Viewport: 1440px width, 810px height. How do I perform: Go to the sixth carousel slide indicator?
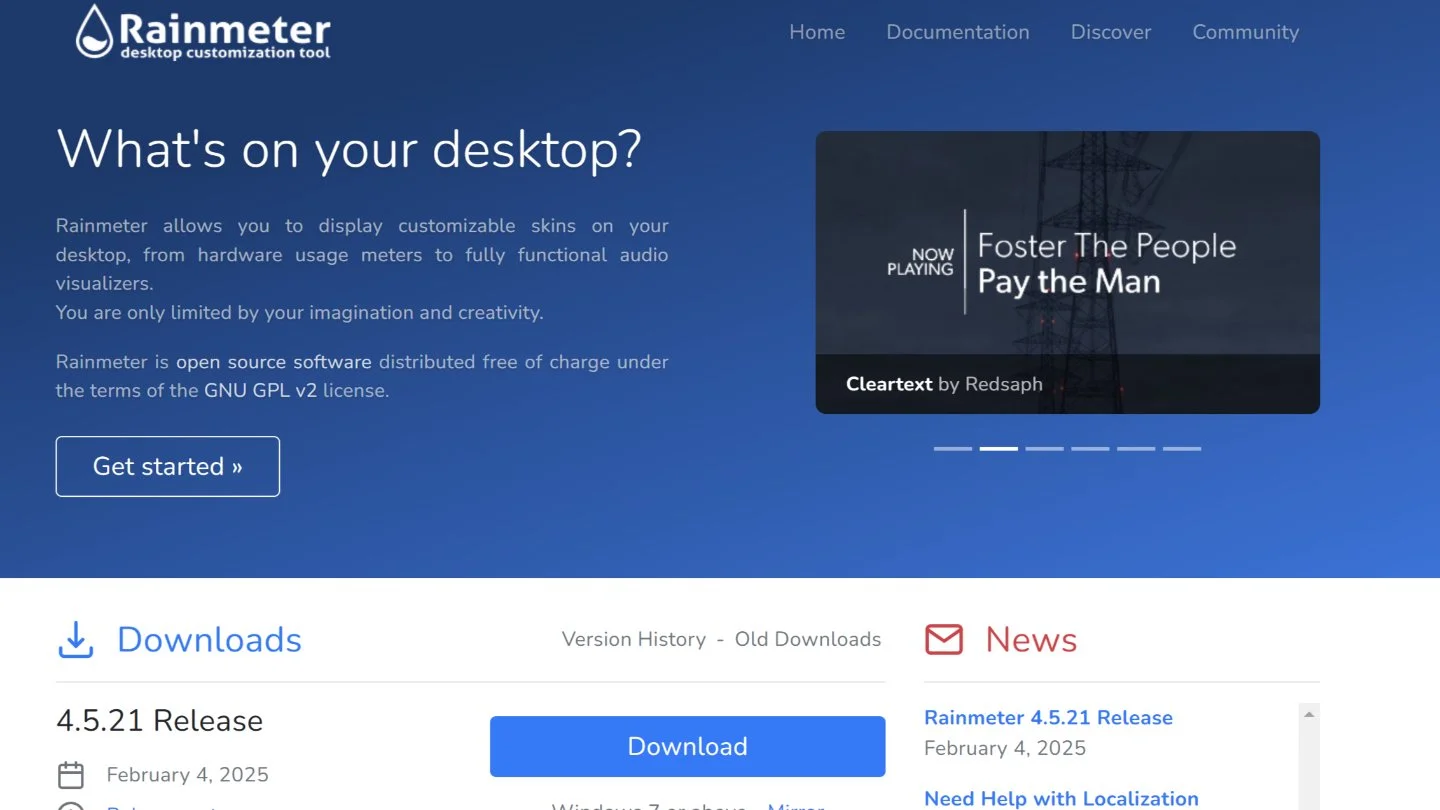pos(1182,449)
